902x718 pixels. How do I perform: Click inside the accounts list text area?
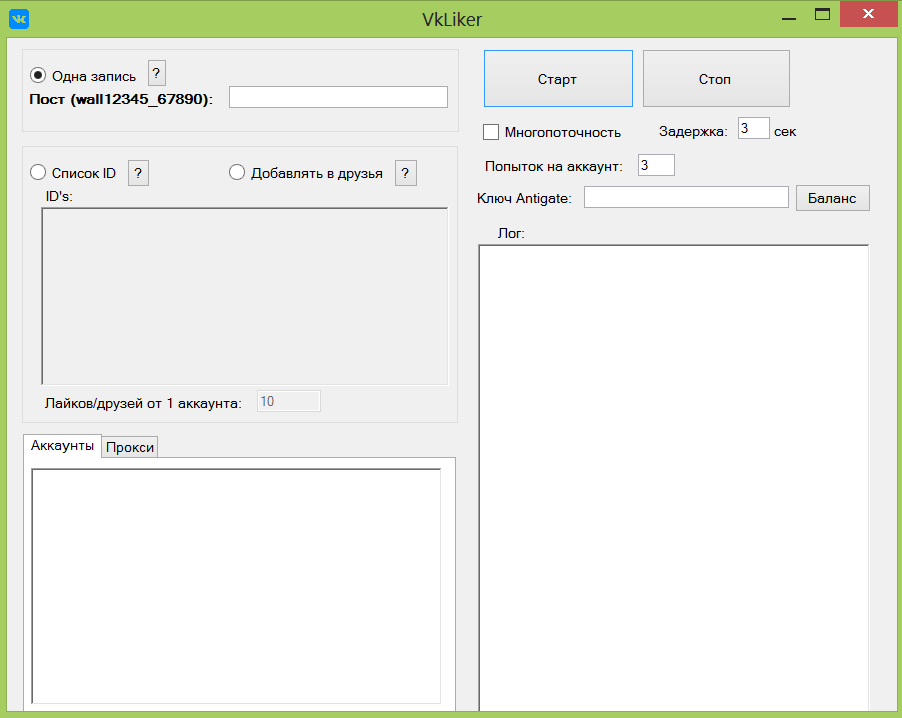[236, 586]
